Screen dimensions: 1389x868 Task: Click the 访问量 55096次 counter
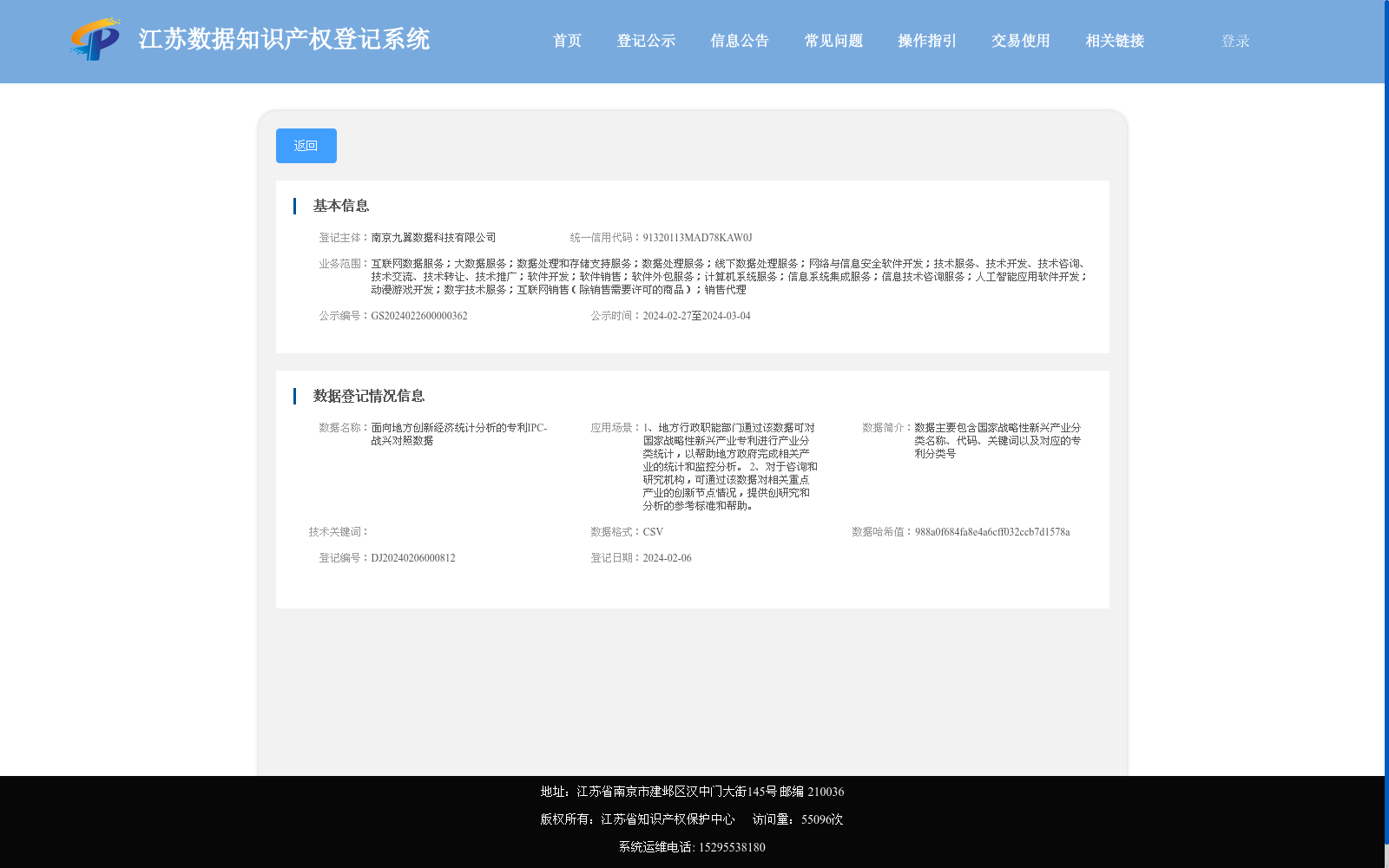tap(798, 819)
